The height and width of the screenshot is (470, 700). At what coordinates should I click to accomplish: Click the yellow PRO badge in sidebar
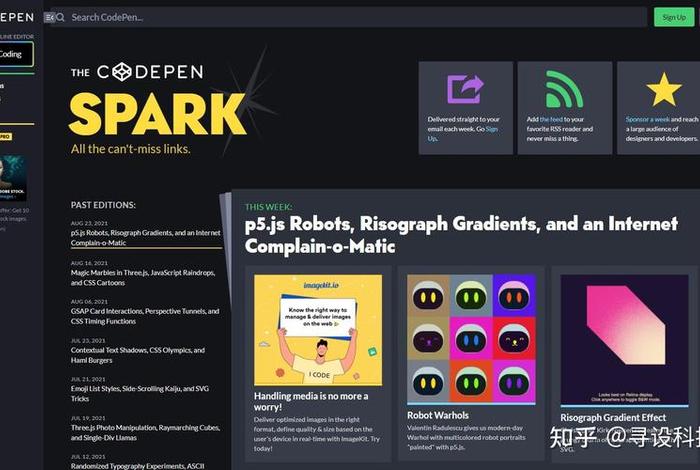(5, 137)
